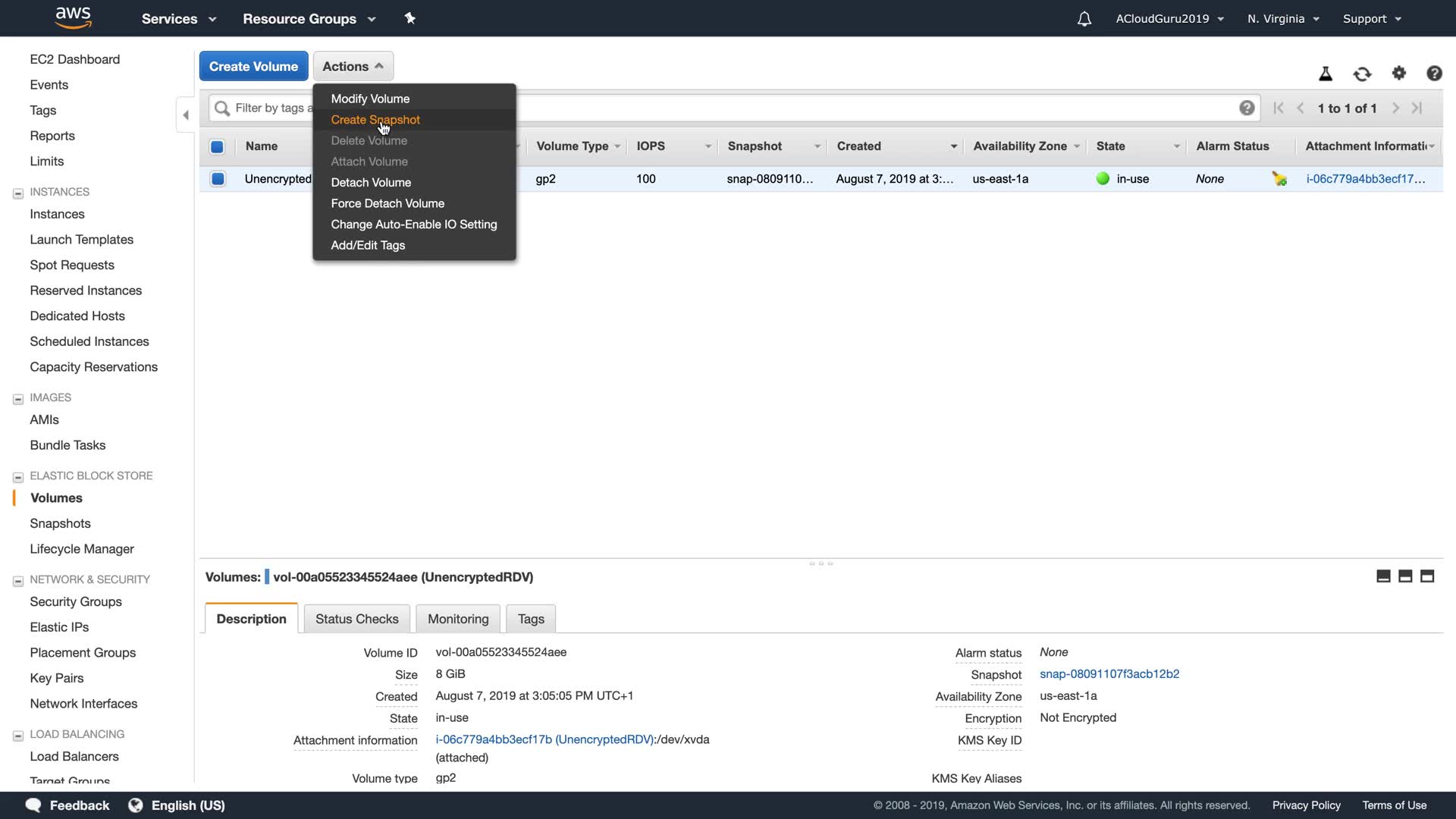Image resolution: width=1456 pixels, height=819 pixels.
Task: Open the experiments flask icon
Action: 1326,74
